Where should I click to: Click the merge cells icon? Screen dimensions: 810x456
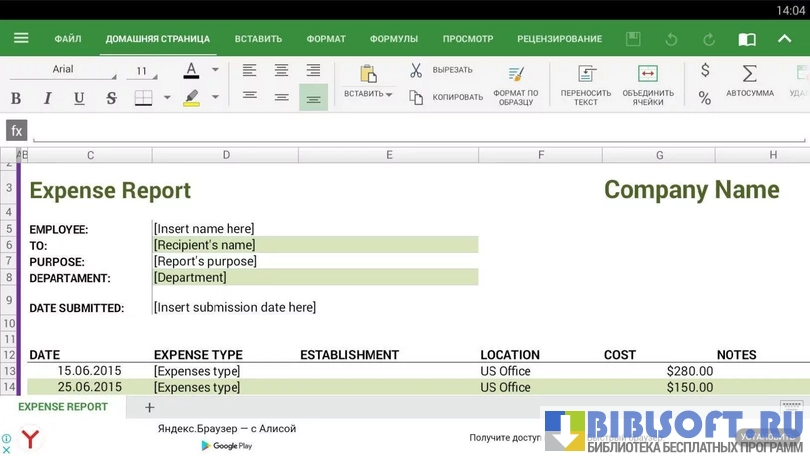(x=647, y=74)
